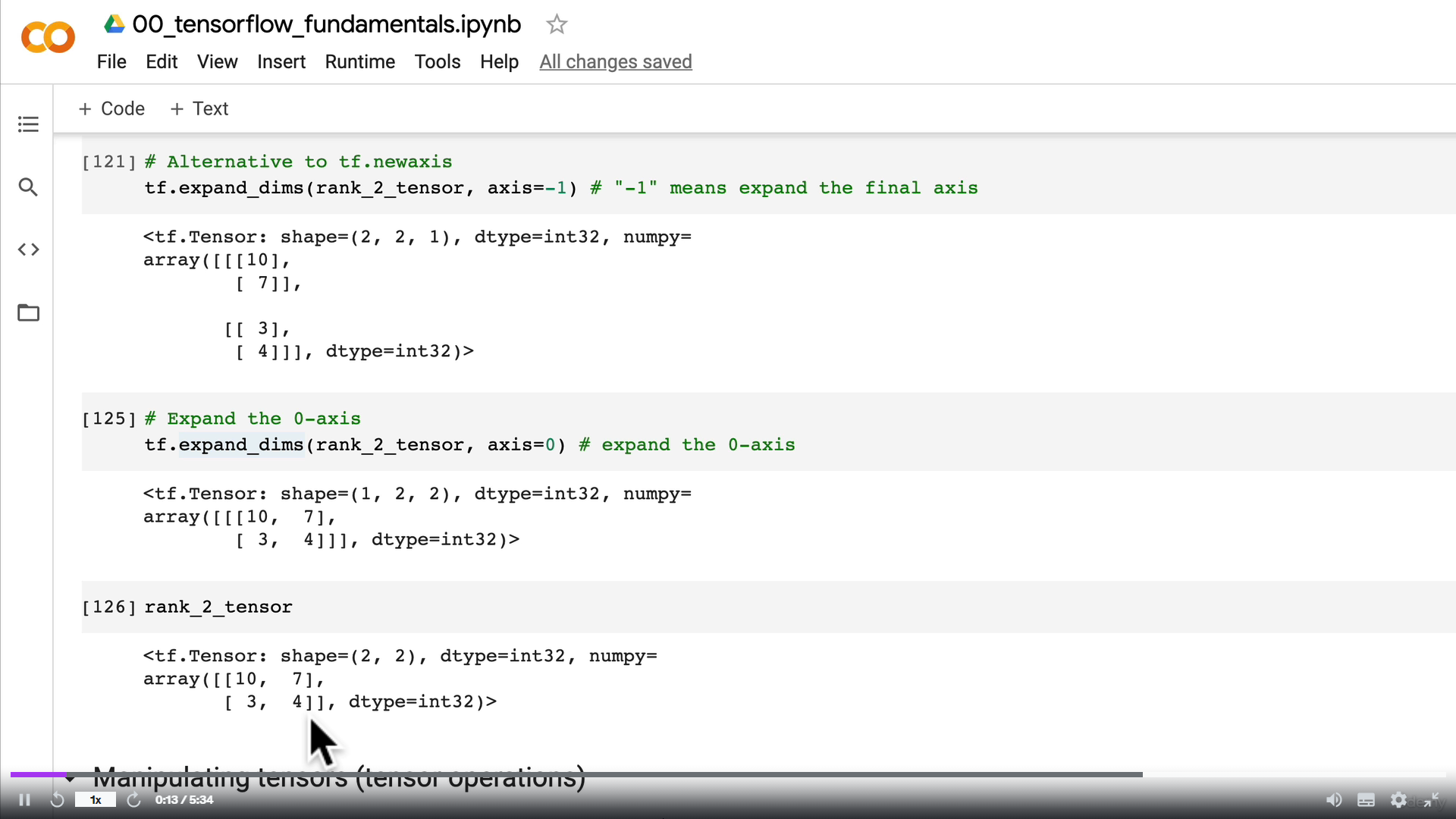Image resolution: width=1456 pixels, height=819 pixels.
Task: Mute the video volume
Action: tap(1333, 800)
